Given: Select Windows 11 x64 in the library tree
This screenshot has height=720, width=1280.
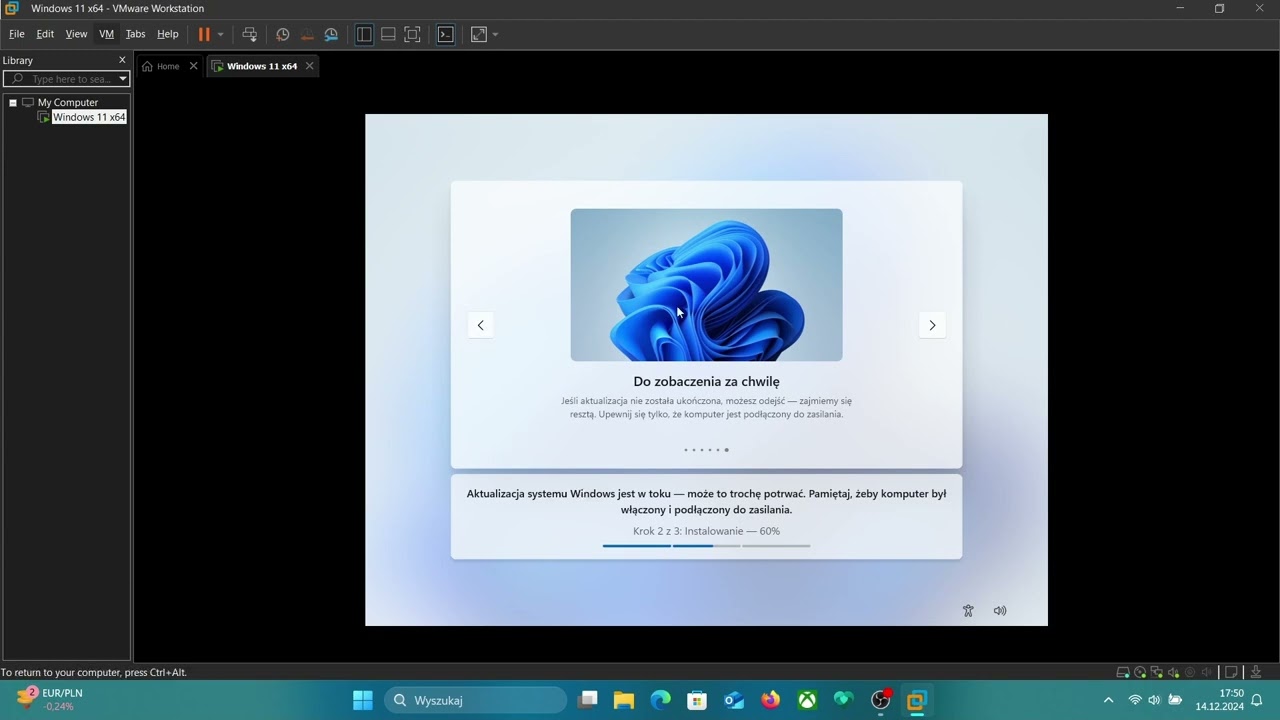Looking at the screenshot, I should pos(89,117).
